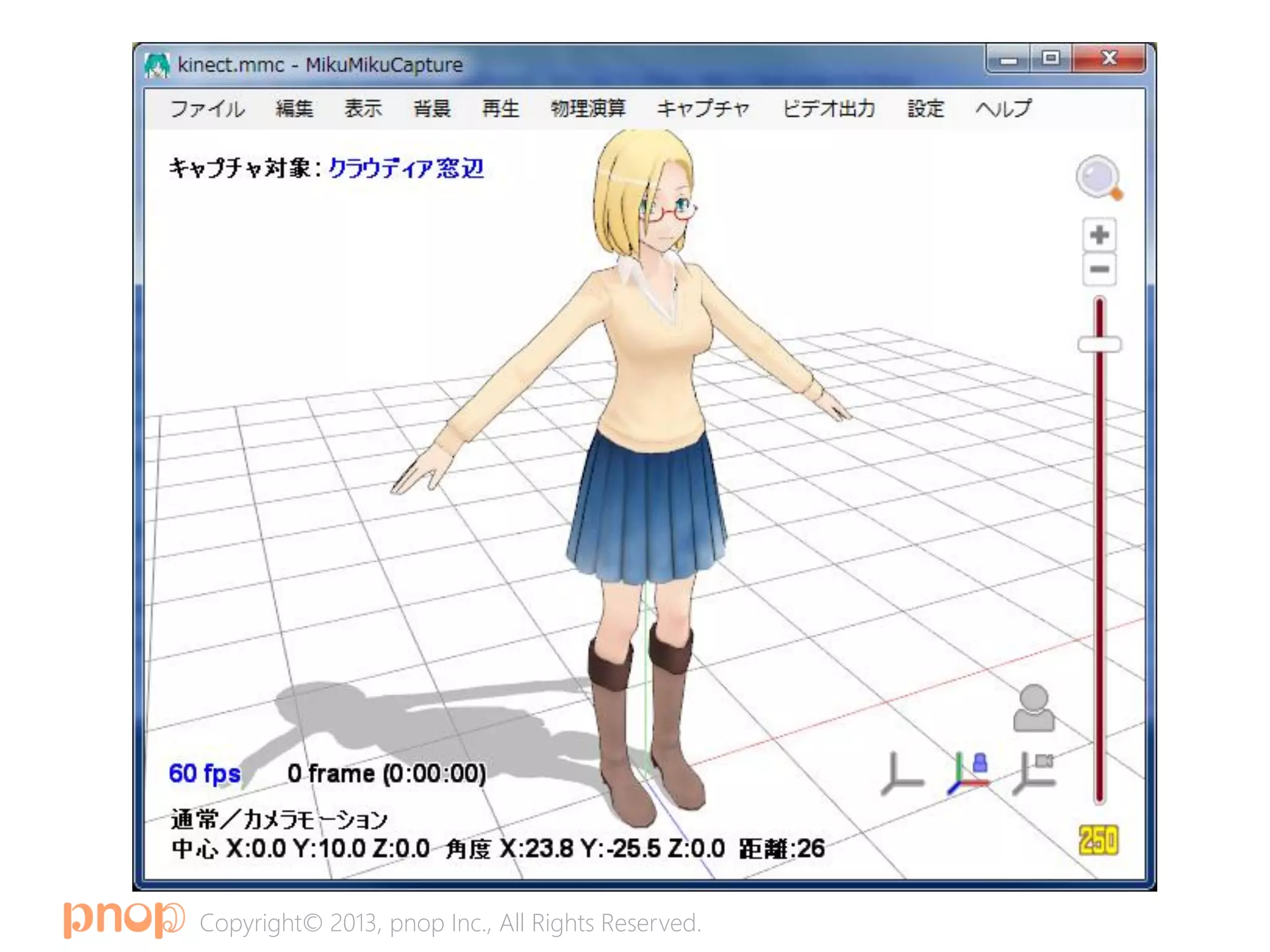Open the ビデオ出力 menu
Image resolution: width=1270 pixels, height=952 pixels.
[828, 109]
